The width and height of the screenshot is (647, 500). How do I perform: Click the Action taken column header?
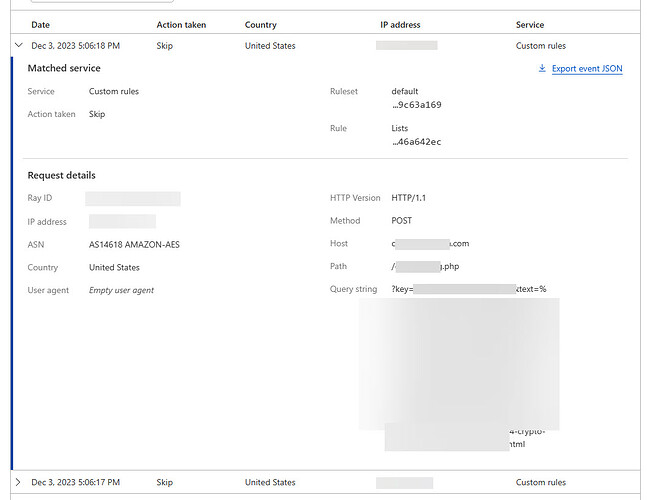click(x=181, y=25)
